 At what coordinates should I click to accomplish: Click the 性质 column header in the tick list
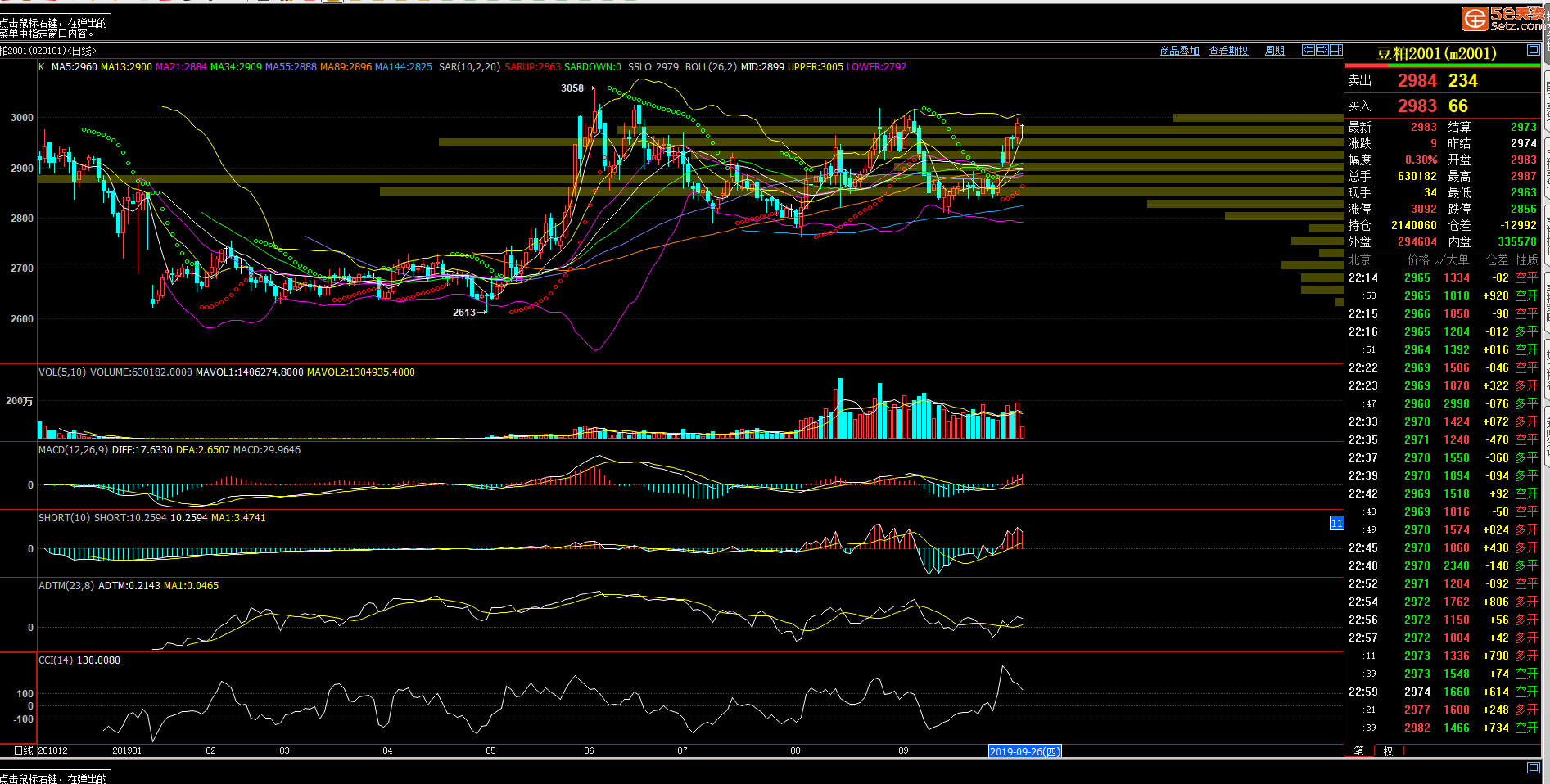[1526, 259]
